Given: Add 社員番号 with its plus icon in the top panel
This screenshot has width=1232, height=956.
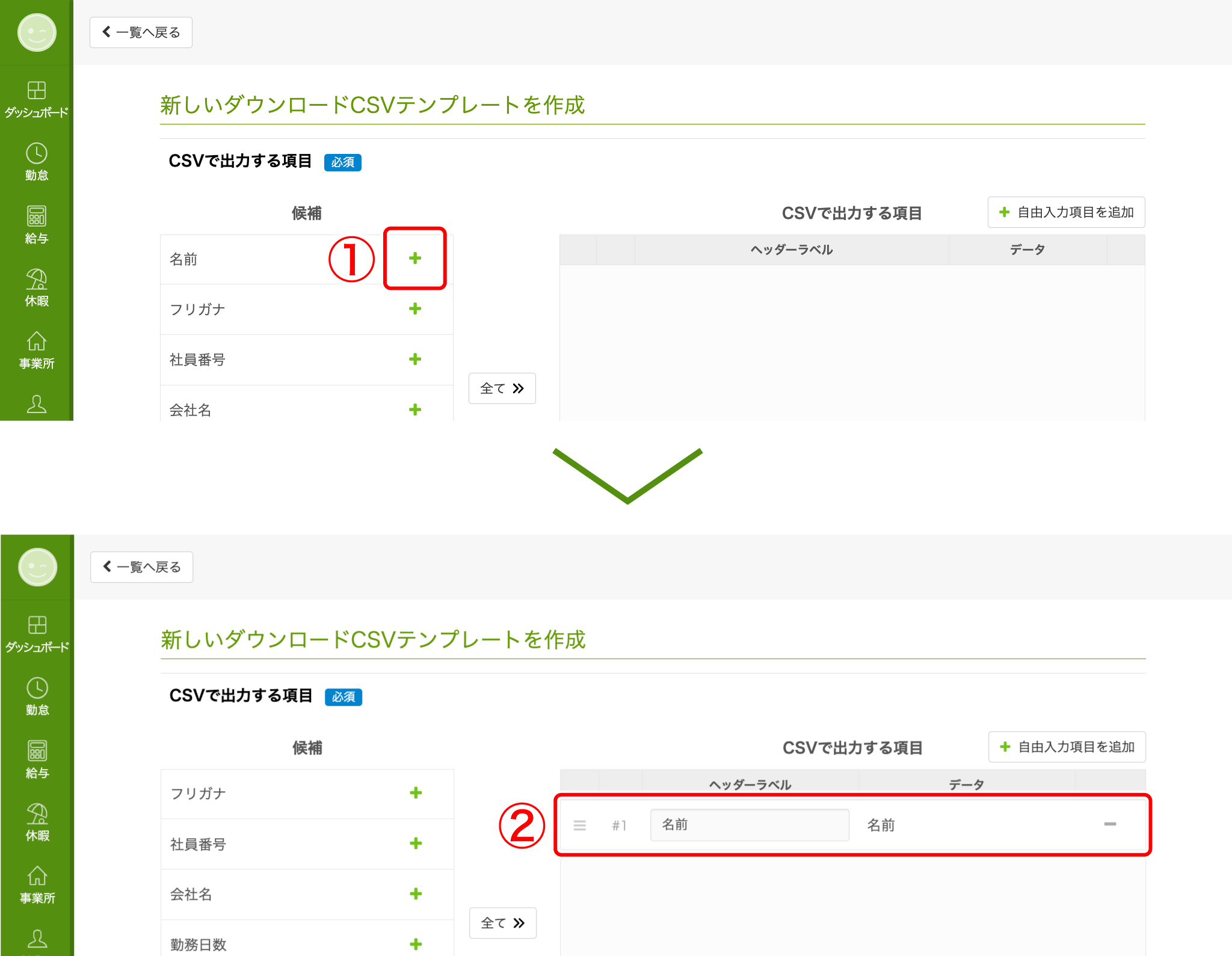Looking at the screenshot, I should click(x=415, y=359).
